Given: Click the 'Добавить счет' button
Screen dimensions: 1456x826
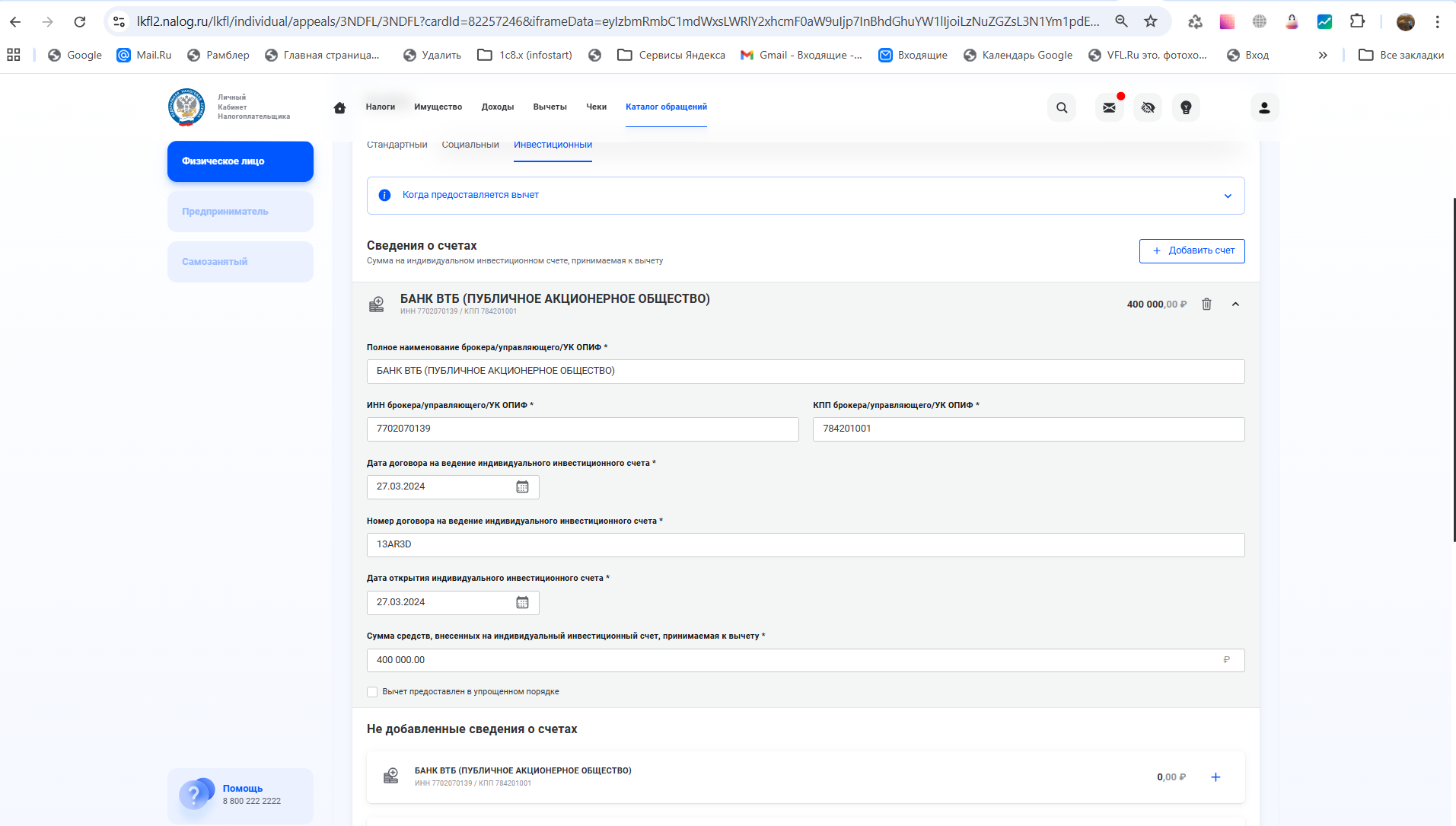Looking at the screenshot, I should click(1192, 250).
